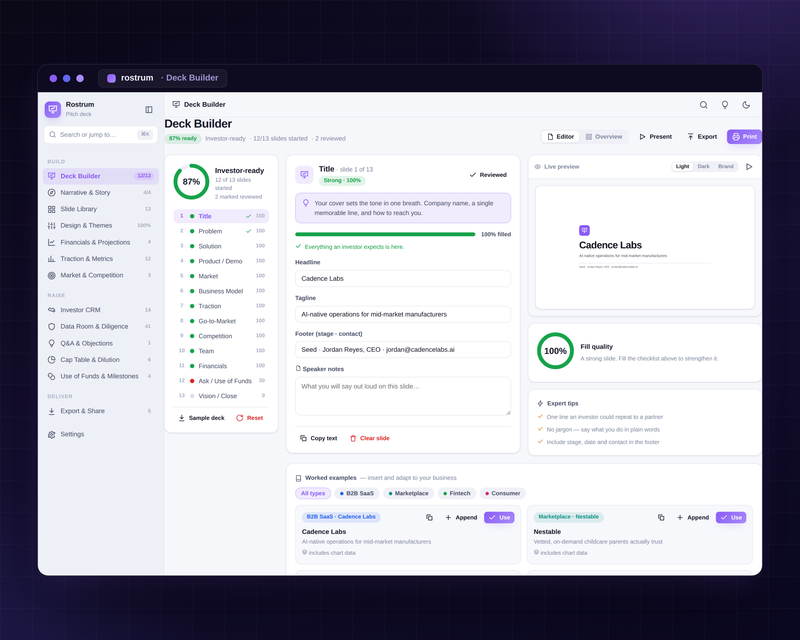
Task: Switch to the Overview tab
Action: tap(604, 136)
